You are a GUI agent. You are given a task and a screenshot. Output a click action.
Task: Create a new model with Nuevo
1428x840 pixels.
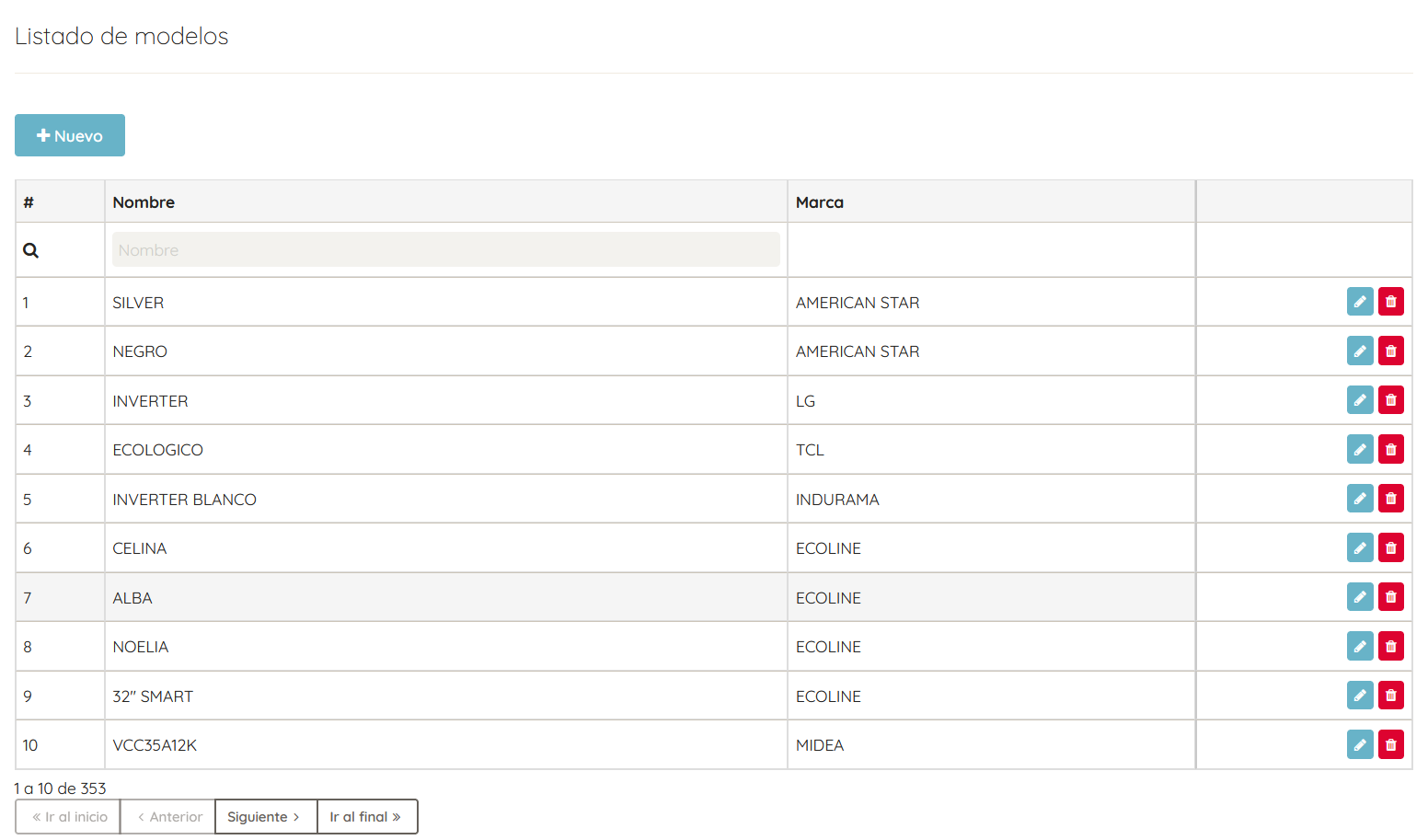(x=70, y=135)
